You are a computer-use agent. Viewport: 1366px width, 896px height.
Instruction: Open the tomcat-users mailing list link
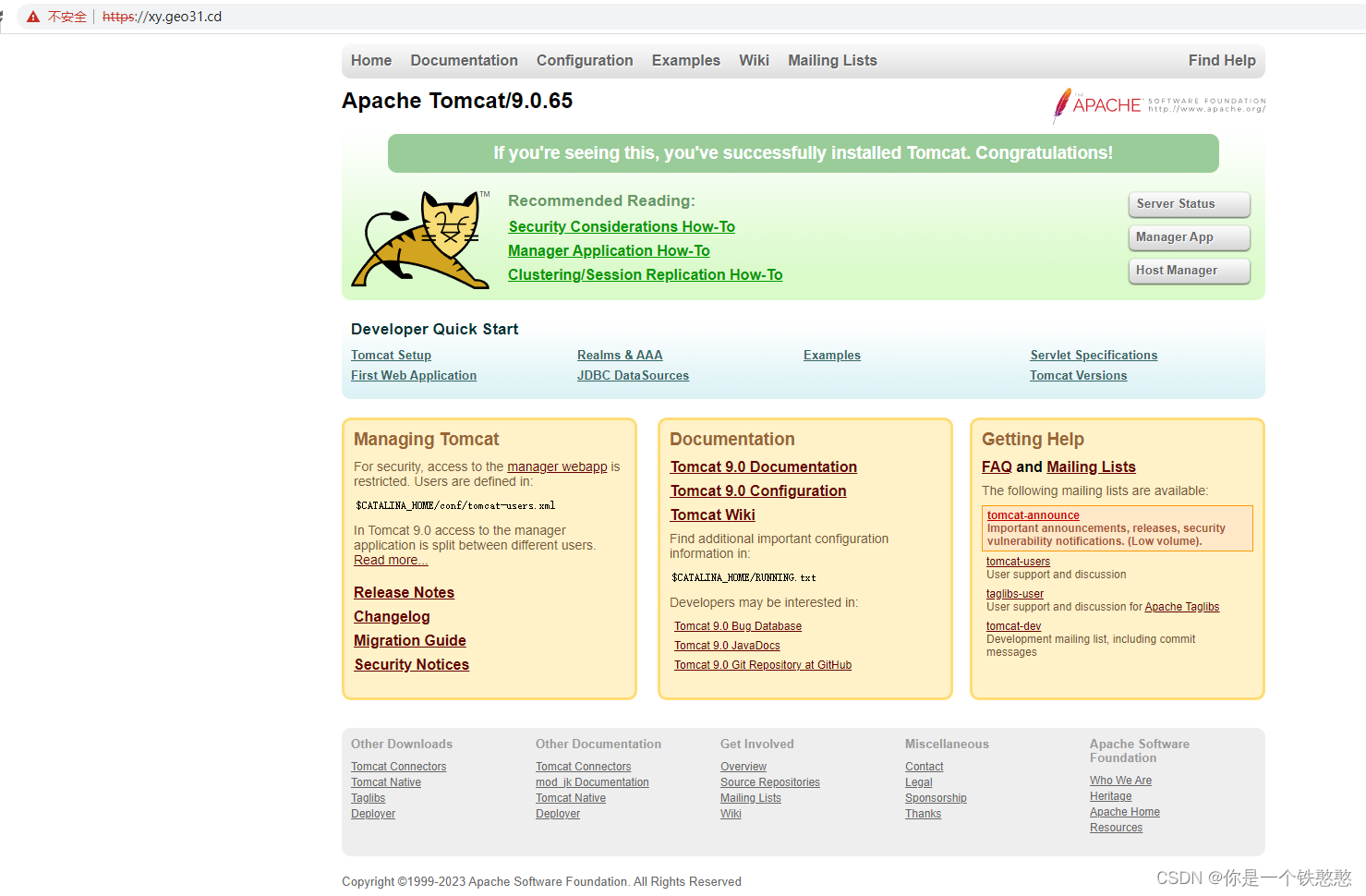[1018, 562]
